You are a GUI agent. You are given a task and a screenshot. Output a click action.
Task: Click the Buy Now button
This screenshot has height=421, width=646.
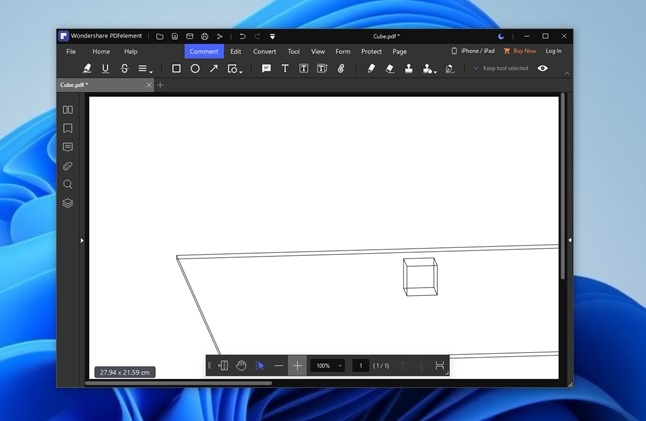520,51
